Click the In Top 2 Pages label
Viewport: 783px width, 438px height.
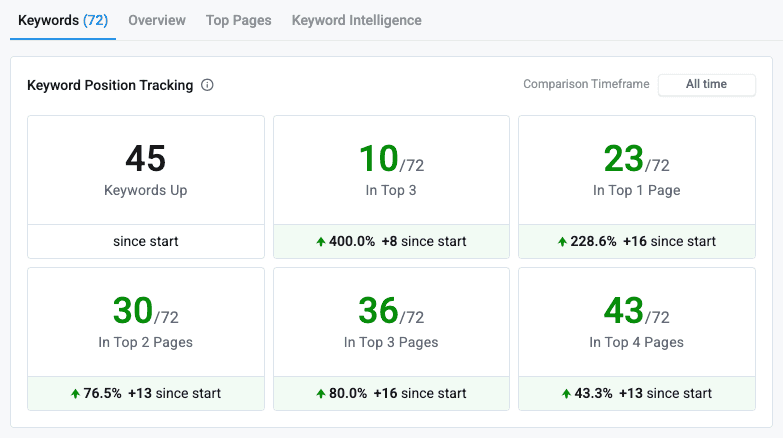[145, 342]
